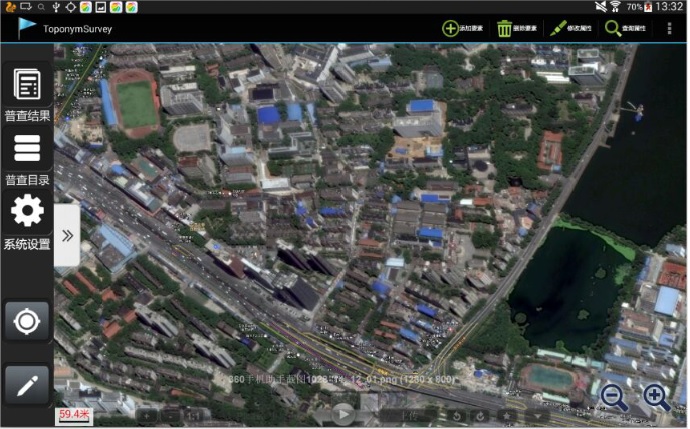Screen dimensions: 690x429
Task: Tap the muted sound status icon
Action: 601,7
